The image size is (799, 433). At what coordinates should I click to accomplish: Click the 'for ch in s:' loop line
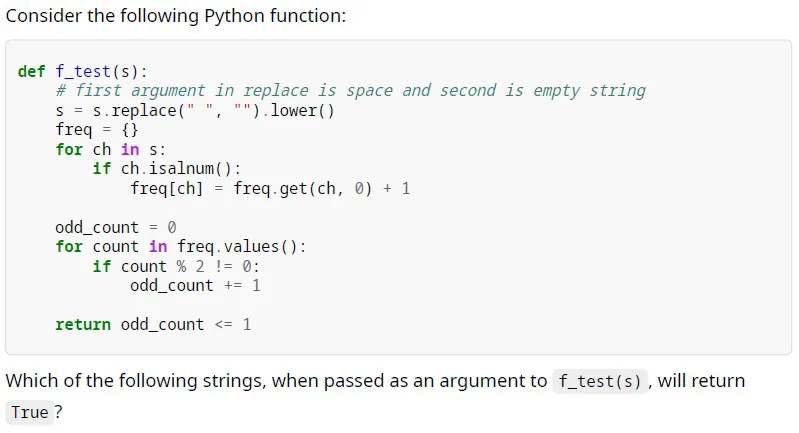111,149
